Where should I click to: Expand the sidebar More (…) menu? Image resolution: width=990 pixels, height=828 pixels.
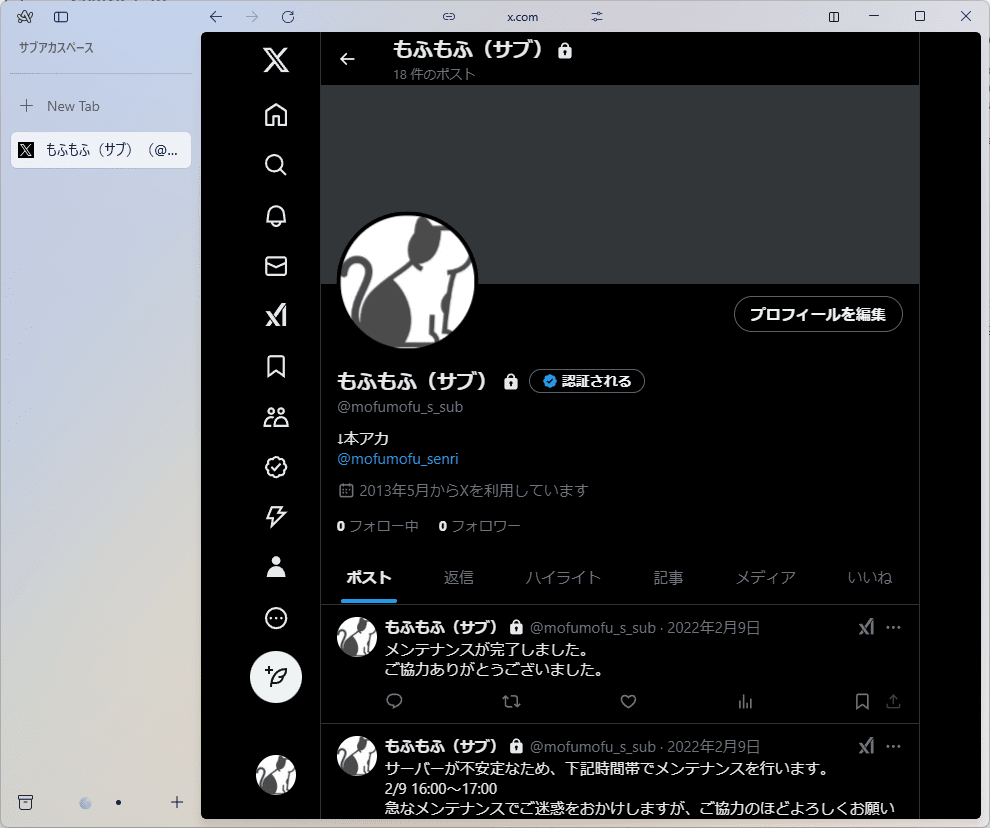pyautogui.click(x=275, y=618)
